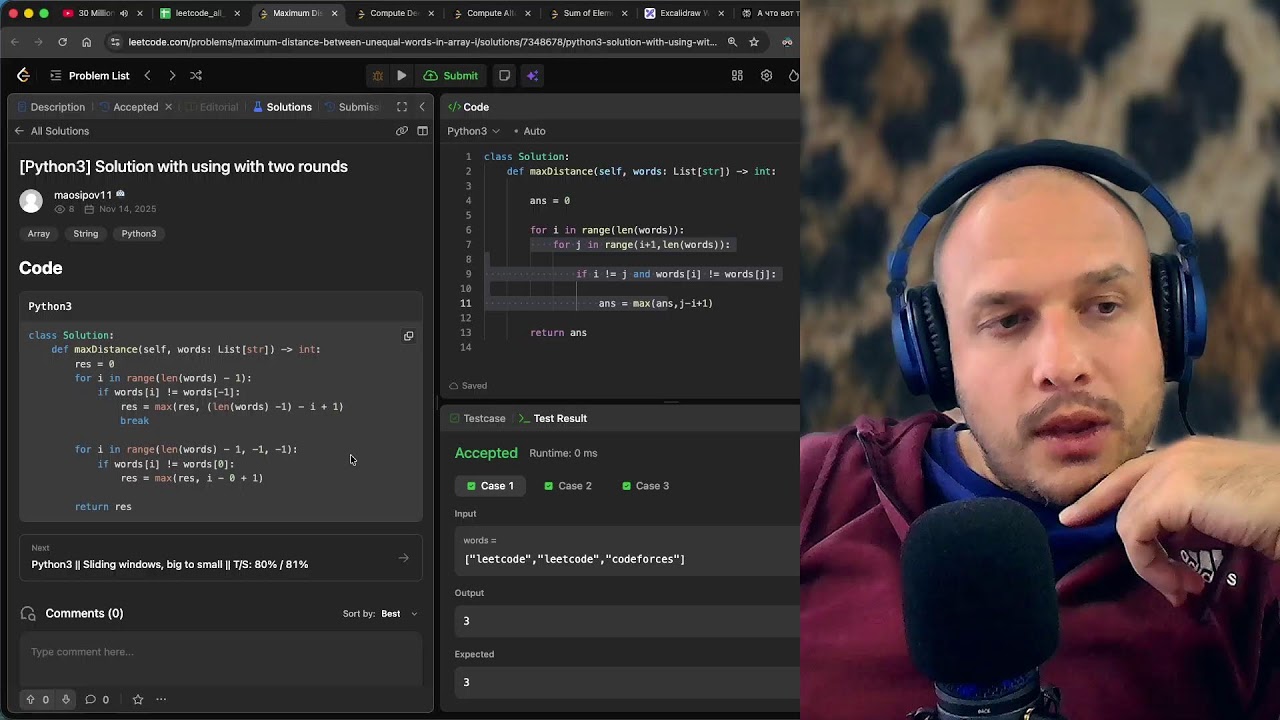Go to the browser home page
The height and width of the screenshot is (720, 1280).
86,42
